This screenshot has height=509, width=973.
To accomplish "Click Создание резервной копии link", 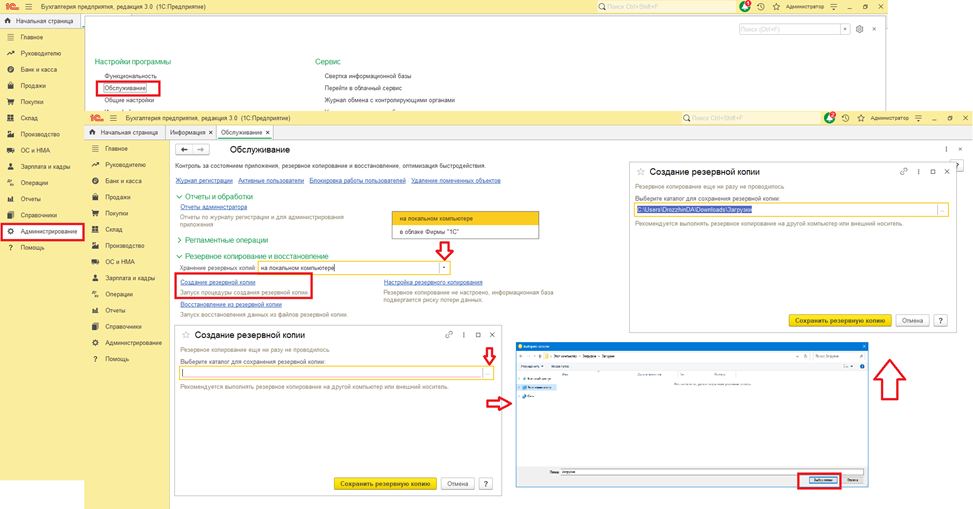I will tap(218, 282).
